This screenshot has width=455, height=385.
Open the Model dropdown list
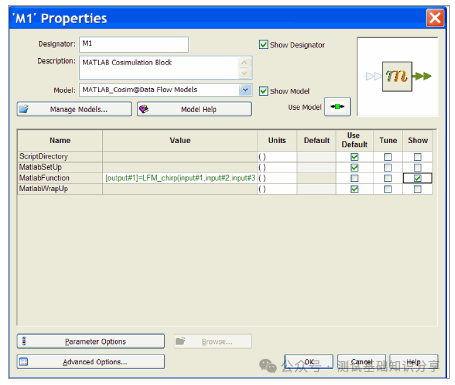[x=245, y=90]
